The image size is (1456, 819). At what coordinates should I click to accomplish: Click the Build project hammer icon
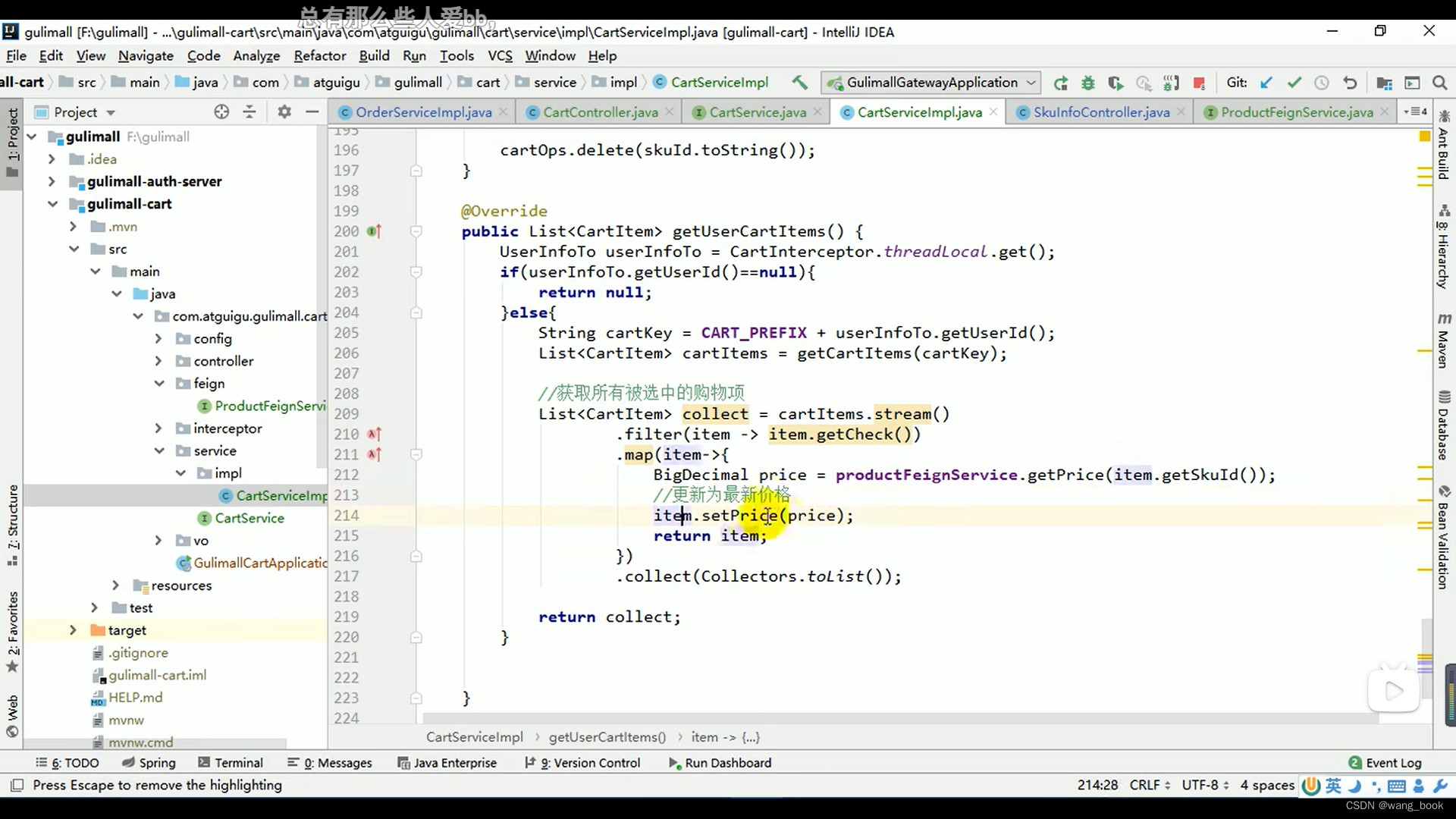(799, 82)
